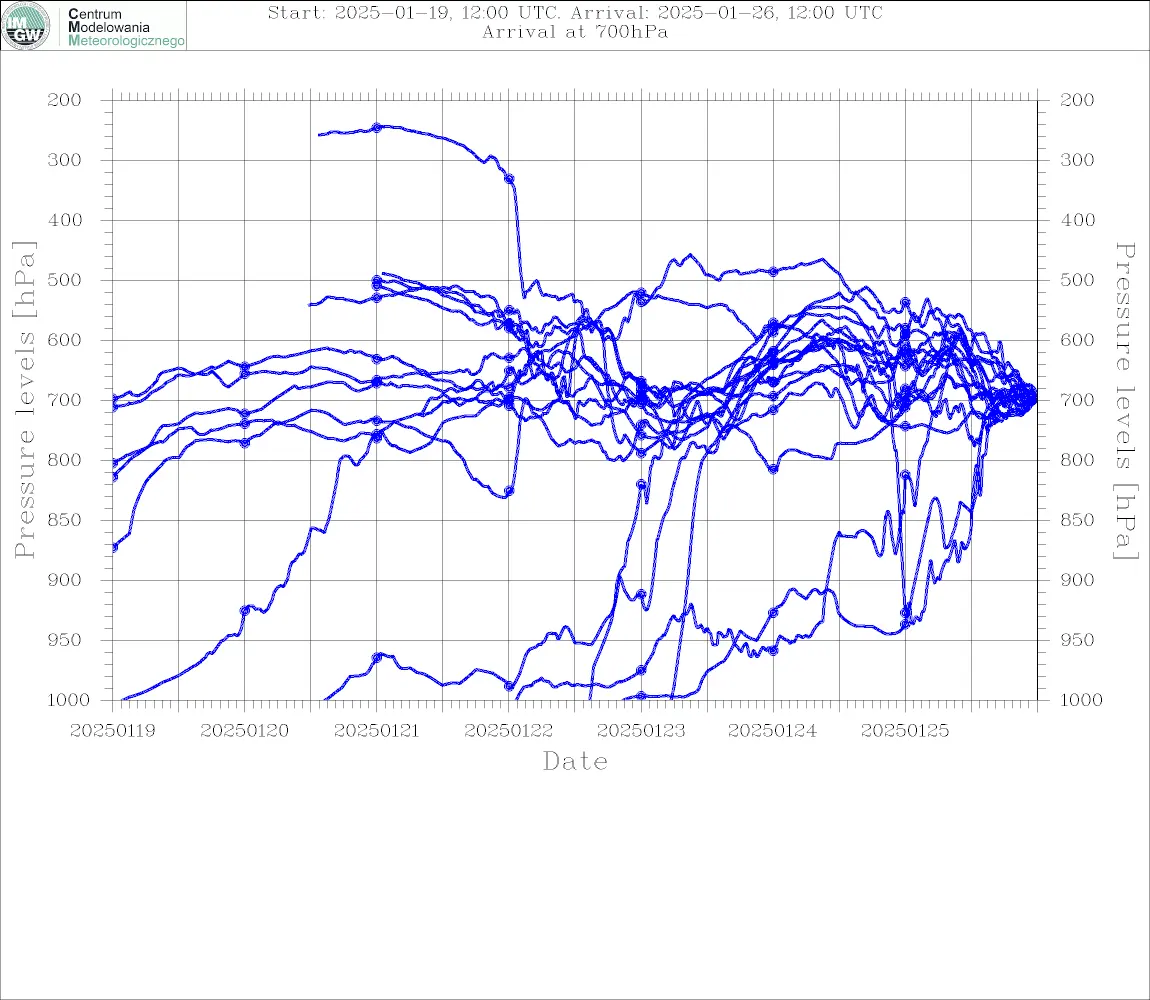The image size is (1150, 1000).
Task: Click the left axis 800 tick label
Action: coord(65,460)
